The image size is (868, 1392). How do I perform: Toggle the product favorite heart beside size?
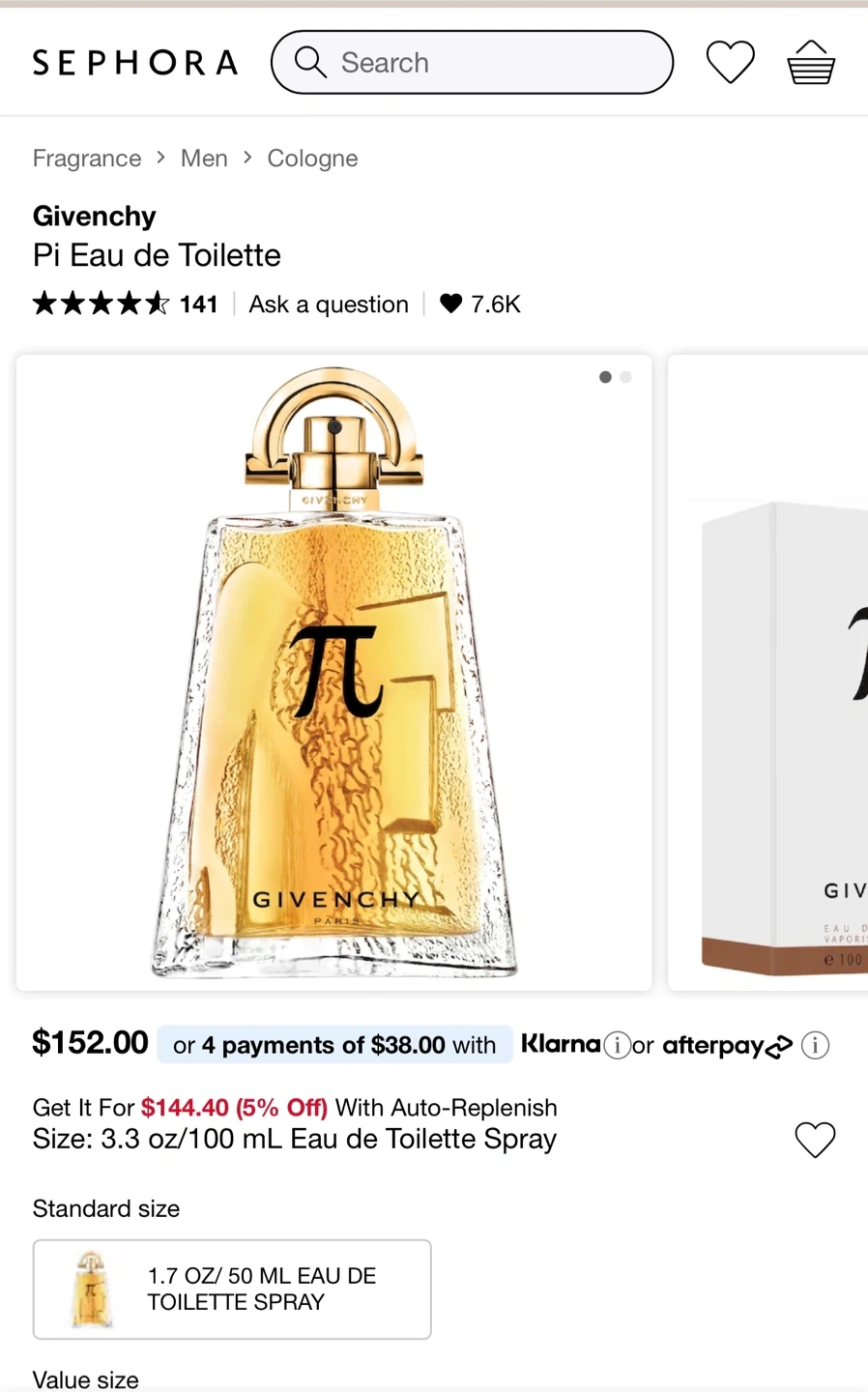tap(814, 1139)
